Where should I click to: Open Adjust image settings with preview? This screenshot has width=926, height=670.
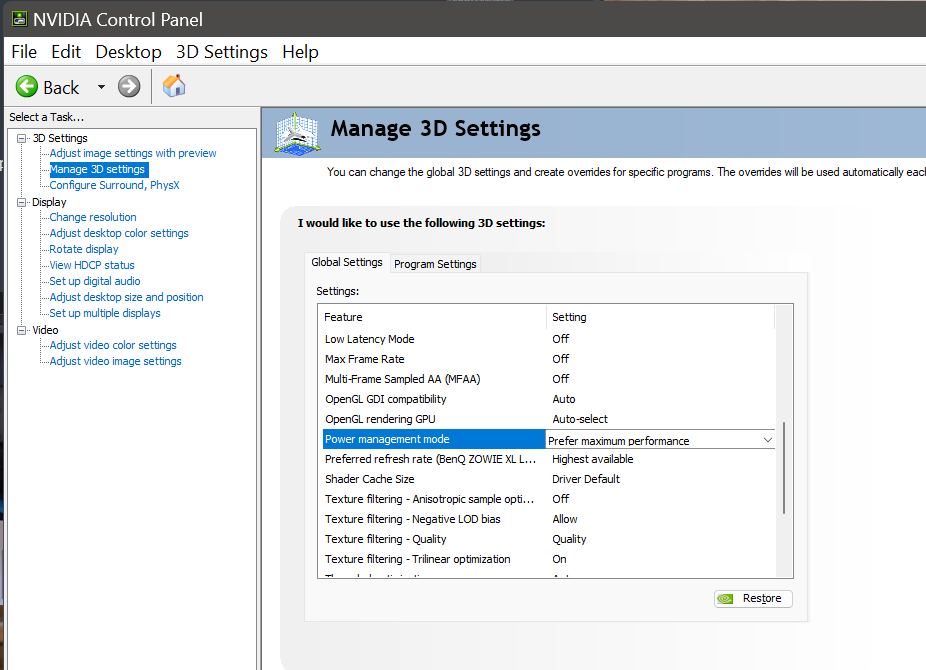pyautogui.click(x=133, y=153)
